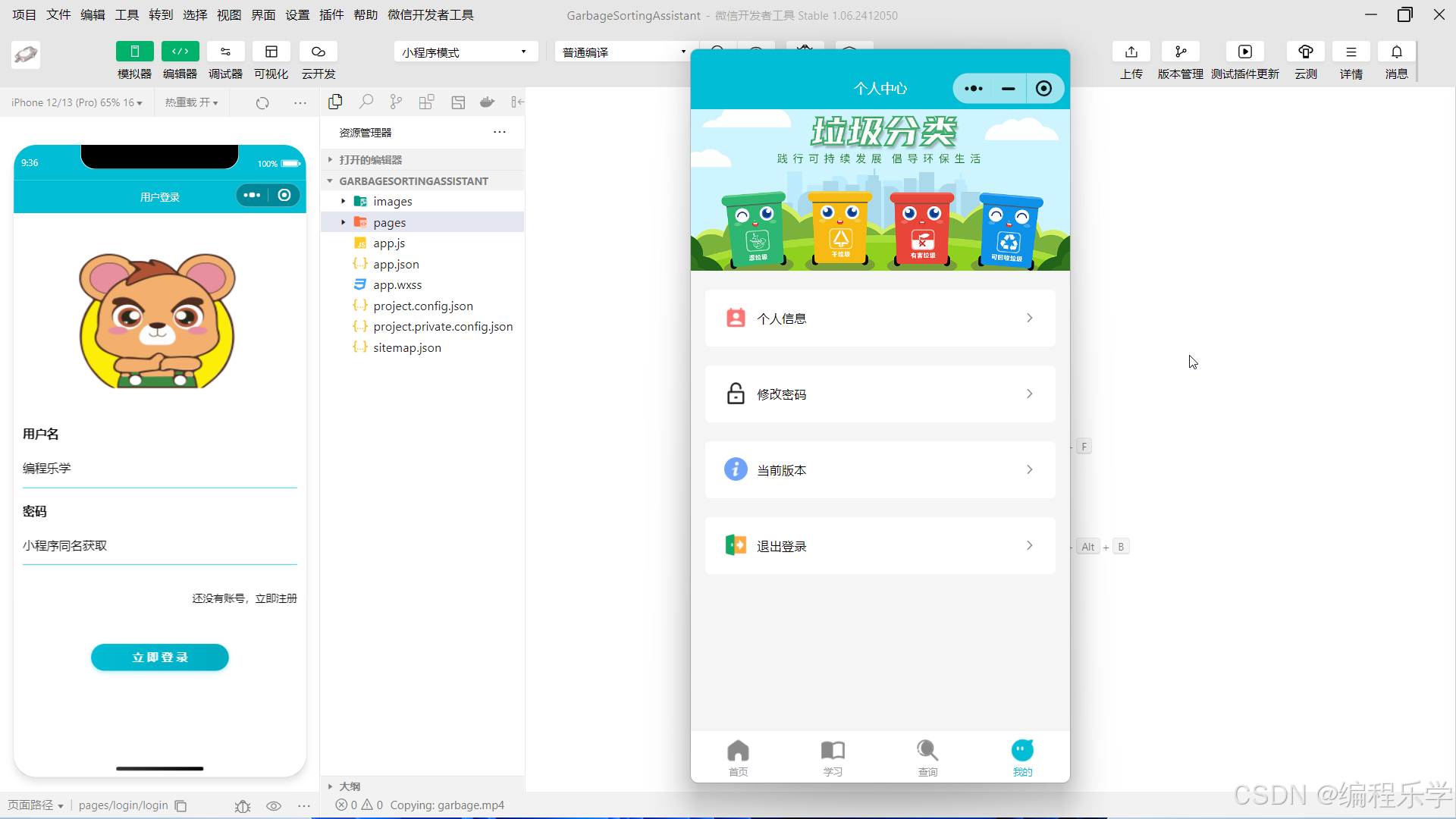Expand the pages folder in file tree
1456x819 pixels.
[389, 222]
